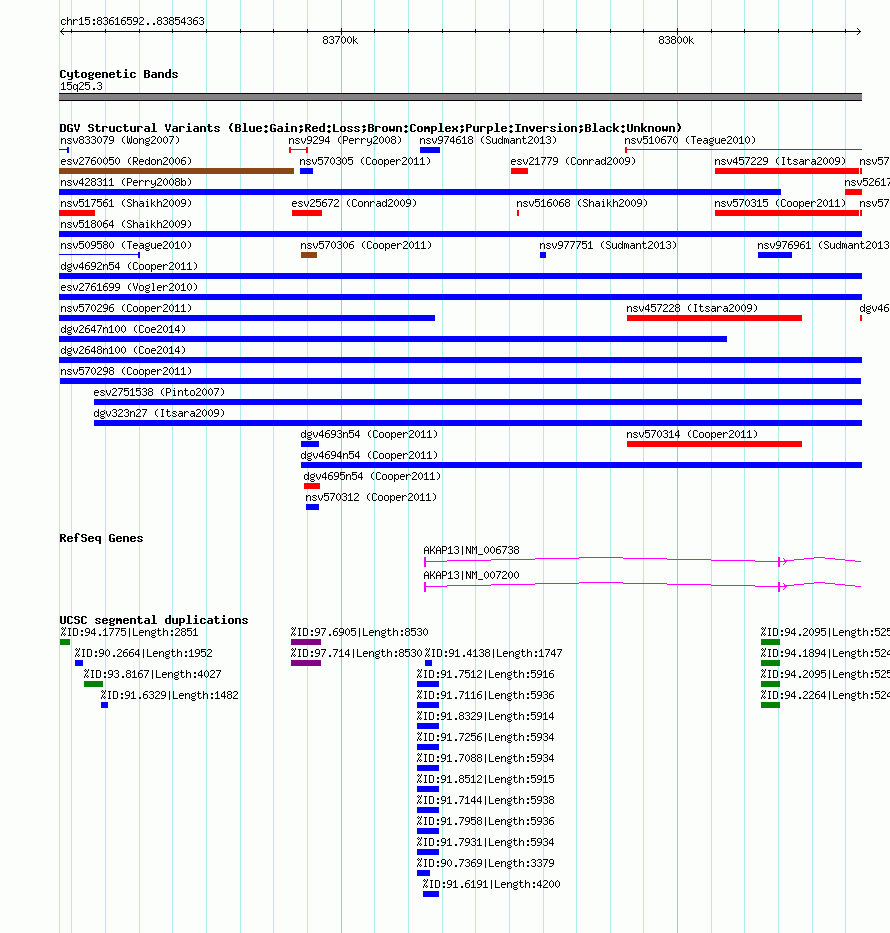Click duplication %ID:90.7369|Length:3379
This screenshot has height=933, width=890.
485,863
